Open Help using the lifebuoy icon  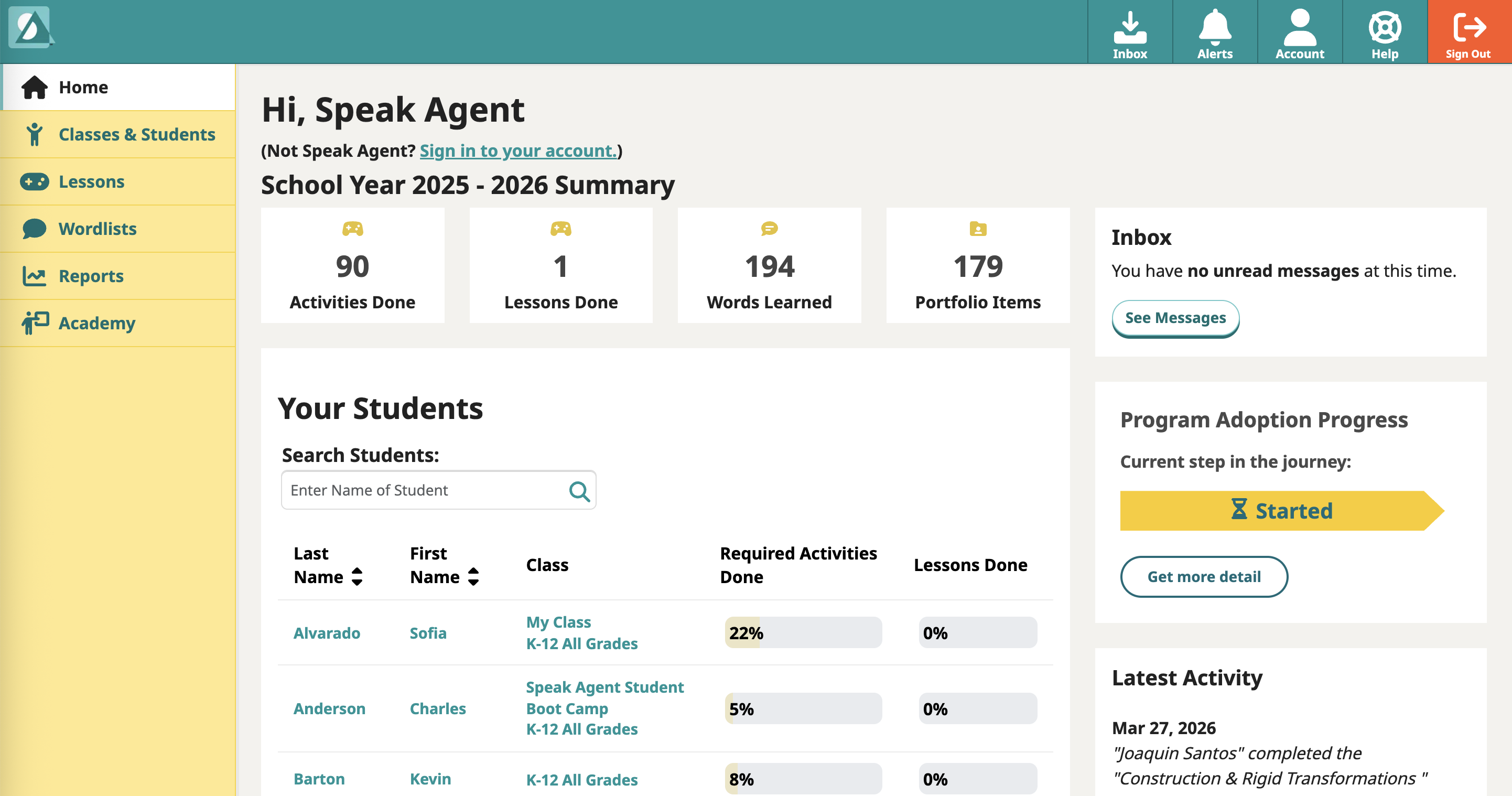coord(1384,29)
